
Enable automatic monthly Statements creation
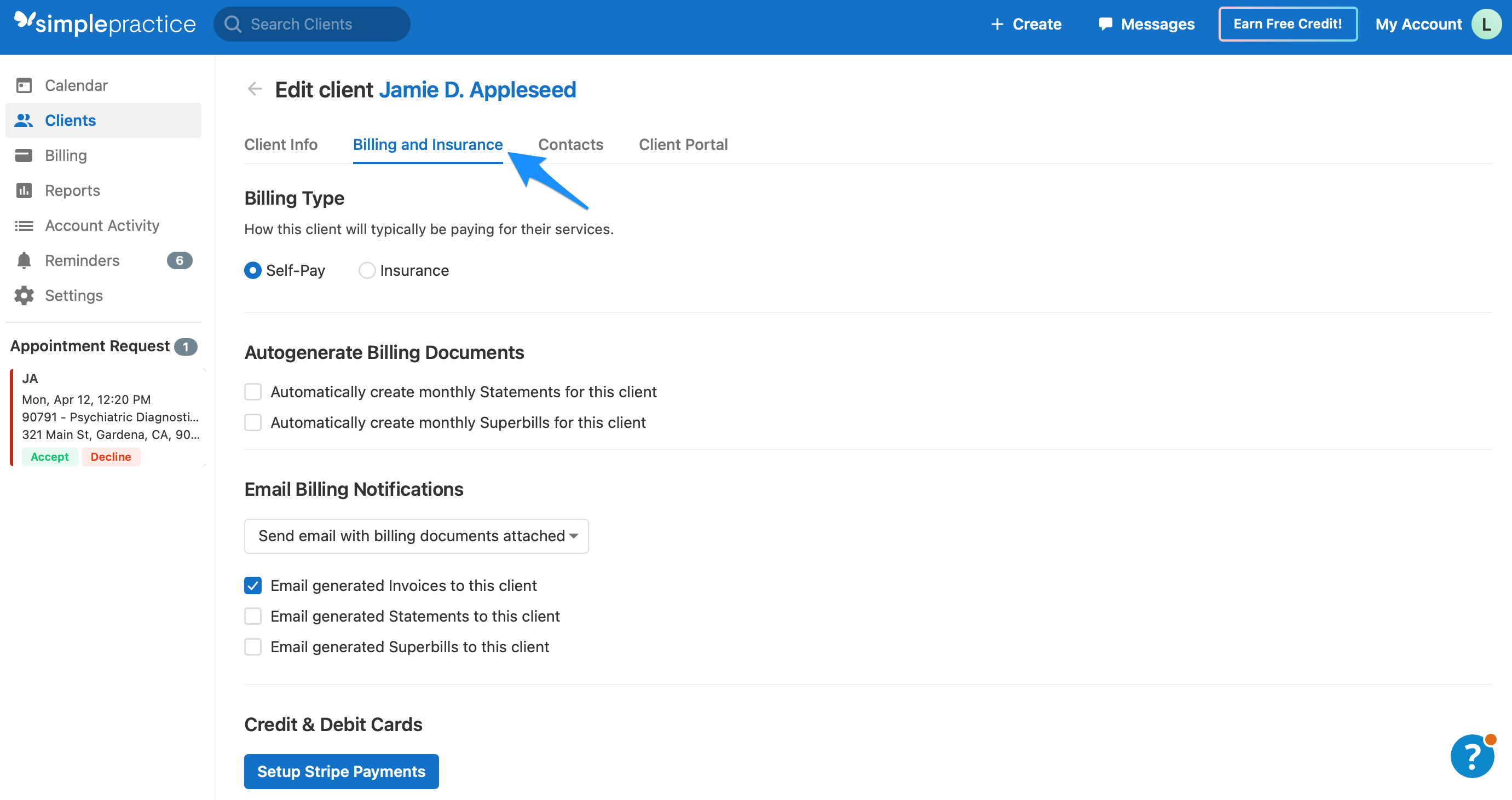[x=252, y=392]
